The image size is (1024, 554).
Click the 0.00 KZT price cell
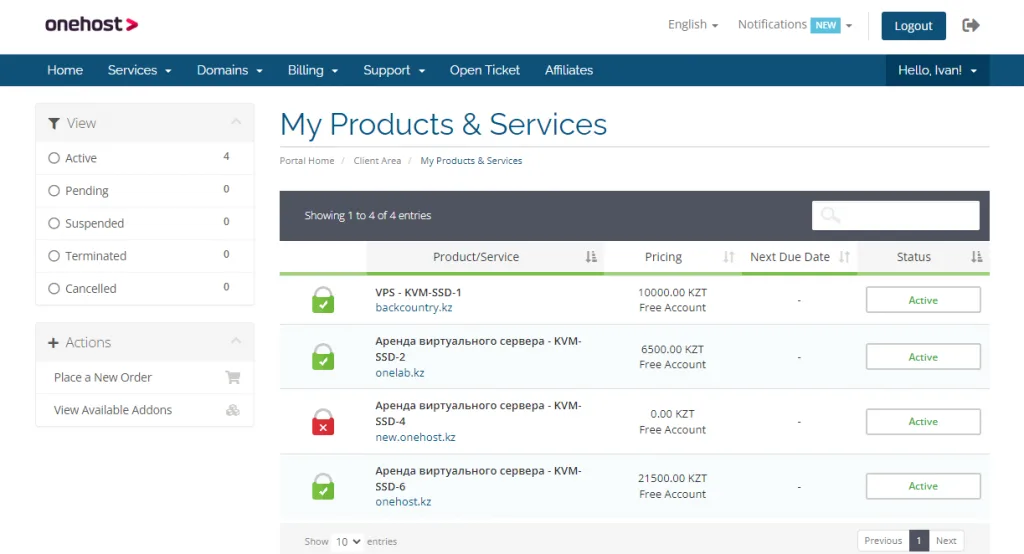click(672, 414)
